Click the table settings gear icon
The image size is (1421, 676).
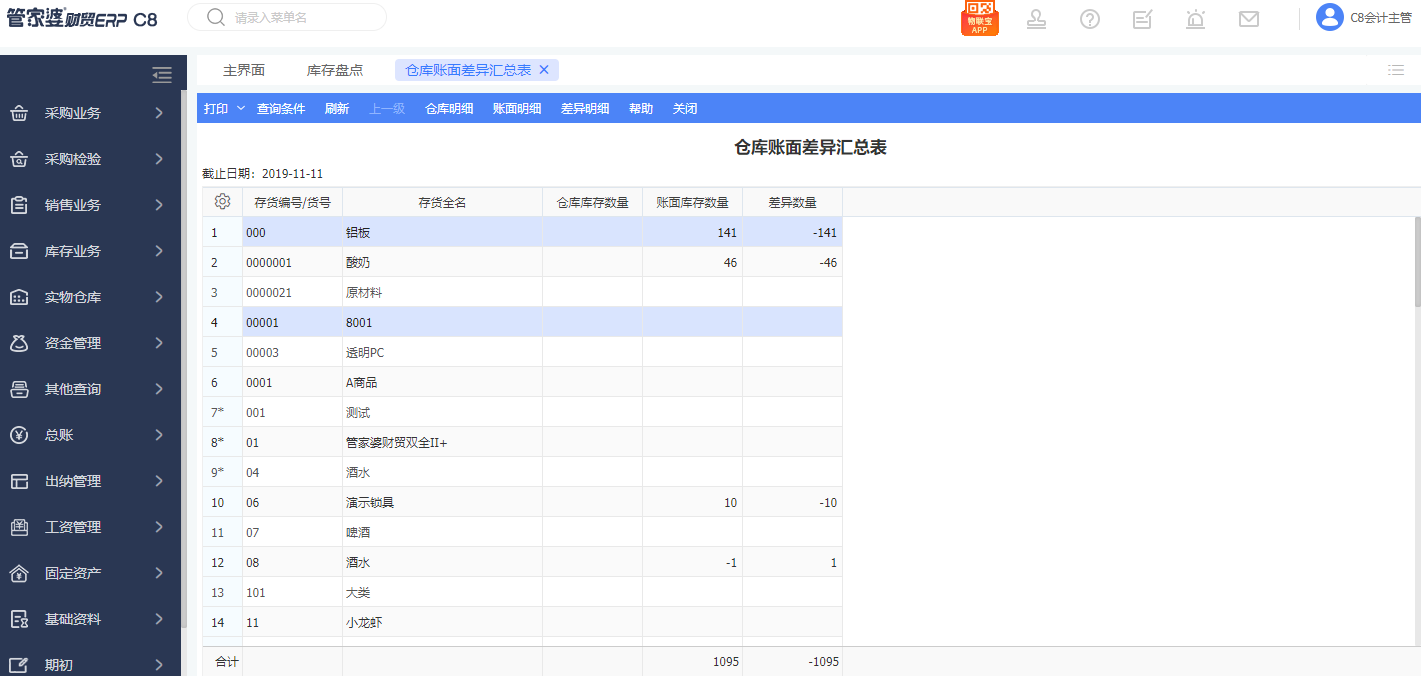coord(222,201)
